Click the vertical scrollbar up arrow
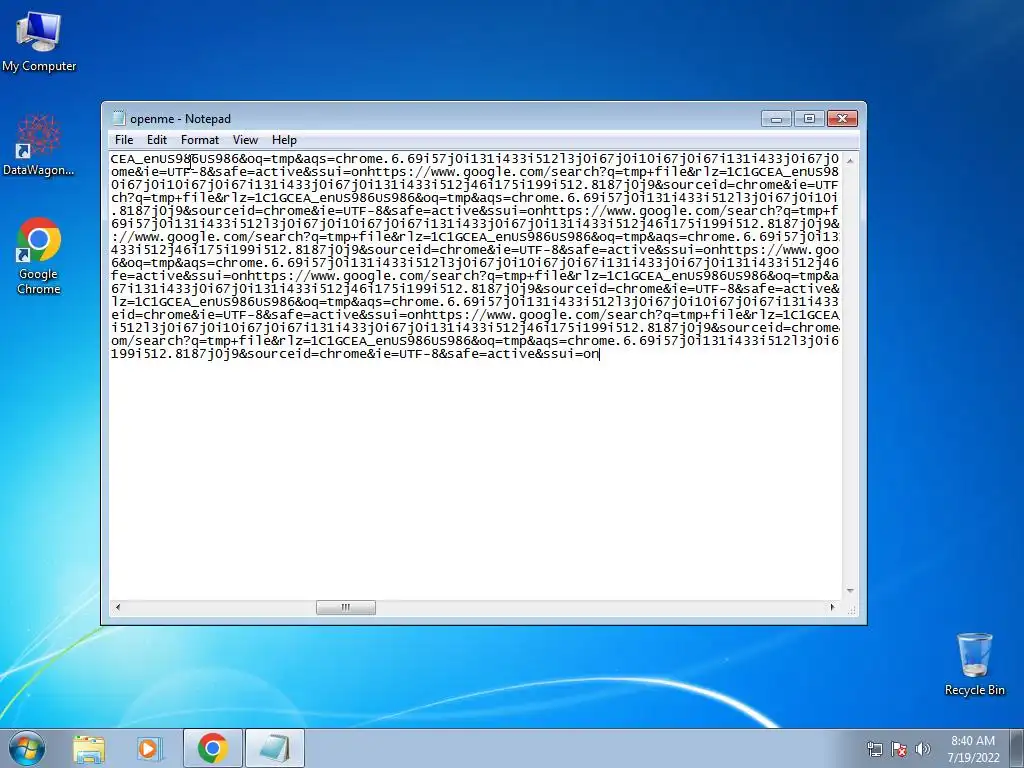Image resolution: width=1024 pixels, height=768 pixels. (x=850, y=160)
